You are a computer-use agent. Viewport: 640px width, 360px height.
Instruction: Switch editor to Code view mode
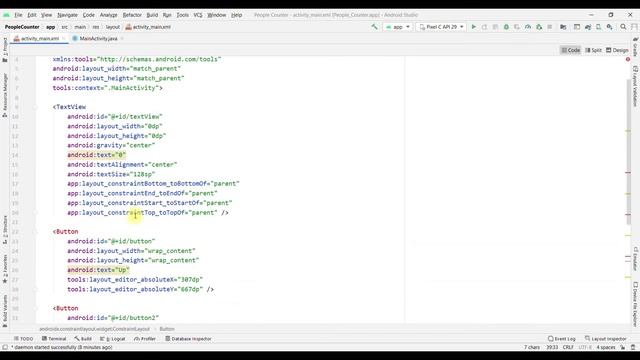tap(571, 50)
